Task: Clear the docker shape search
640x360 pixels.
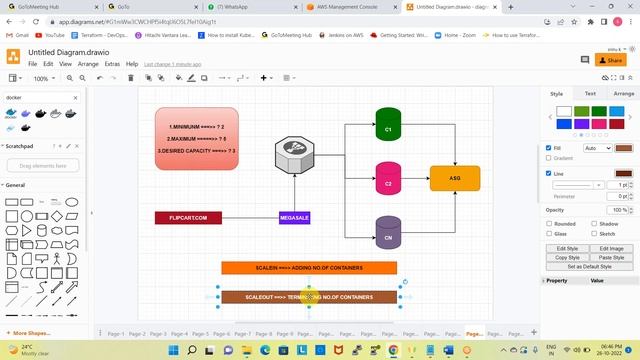Action: (76, 98)
